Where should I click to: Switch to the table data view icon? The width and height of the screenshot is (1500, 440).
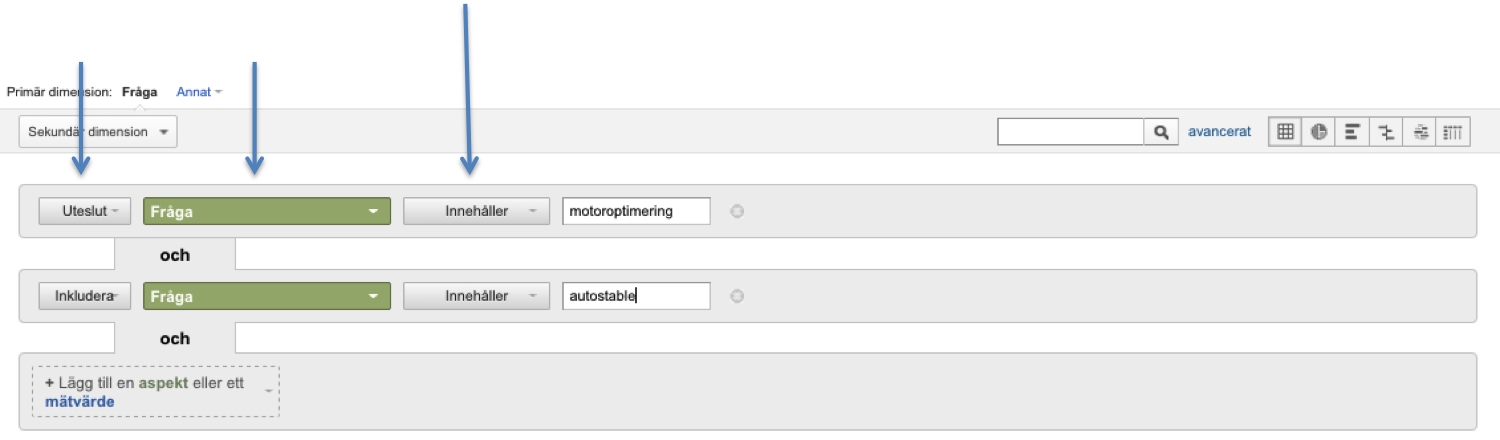[1286, 132]
